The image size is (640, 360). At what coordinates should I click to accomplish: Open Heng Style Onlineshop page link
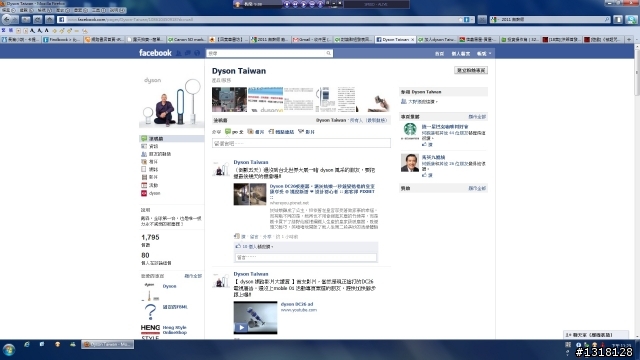click(175, 330)
